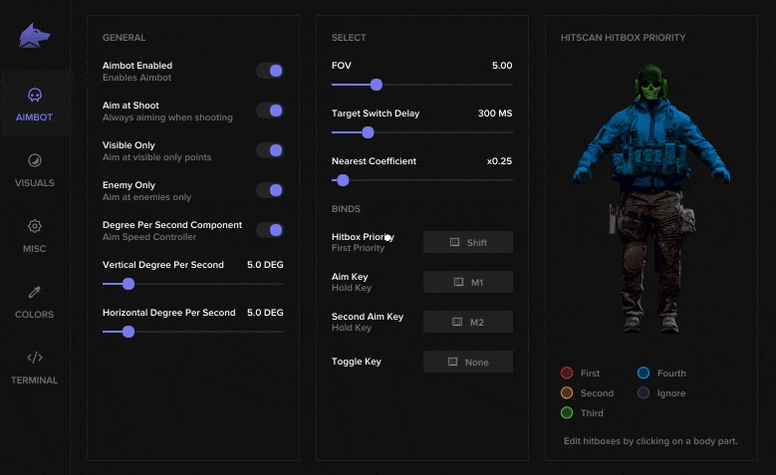The image size is (776, 475).
Task: Click the green head hitbox on model
Action: coord(651,83)
